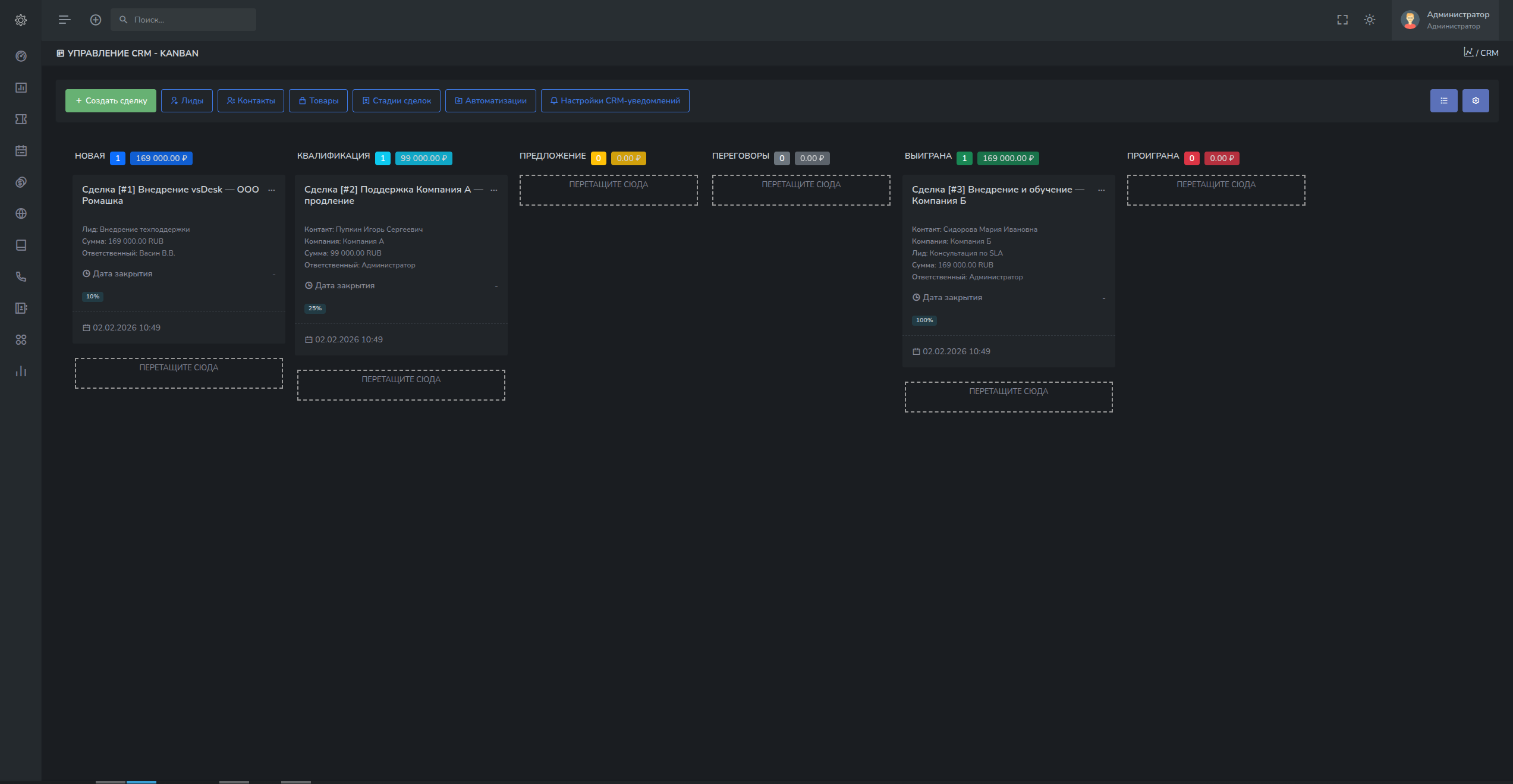Viewport: 1513px width, 784px height.
Task: Select the ВЫИГРАНА column header
Action: click(928, 156)
